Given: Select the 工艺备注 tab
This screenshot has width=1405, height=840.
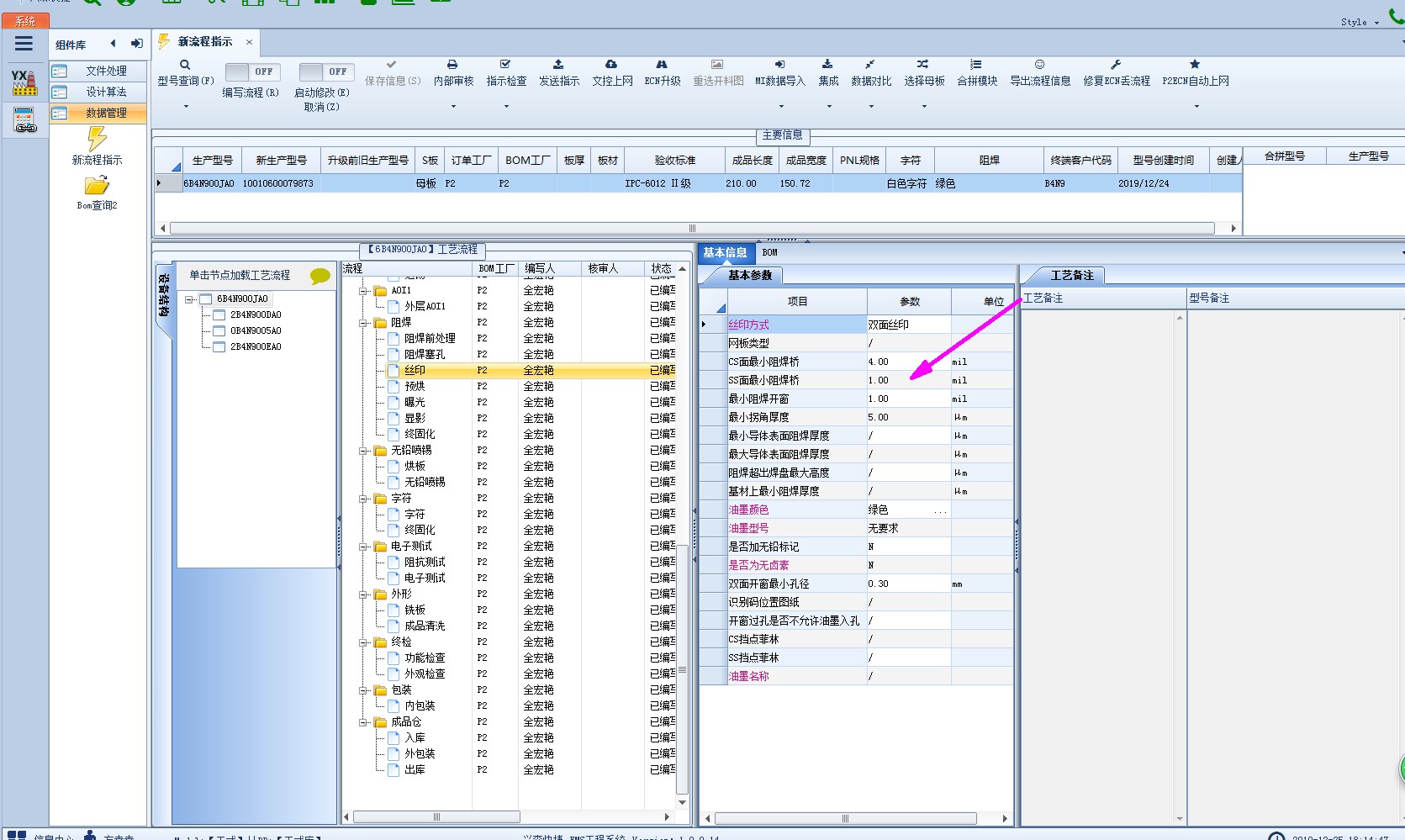Looking at the screenshot, I should pyautogui.click(x=1072, y=275).
